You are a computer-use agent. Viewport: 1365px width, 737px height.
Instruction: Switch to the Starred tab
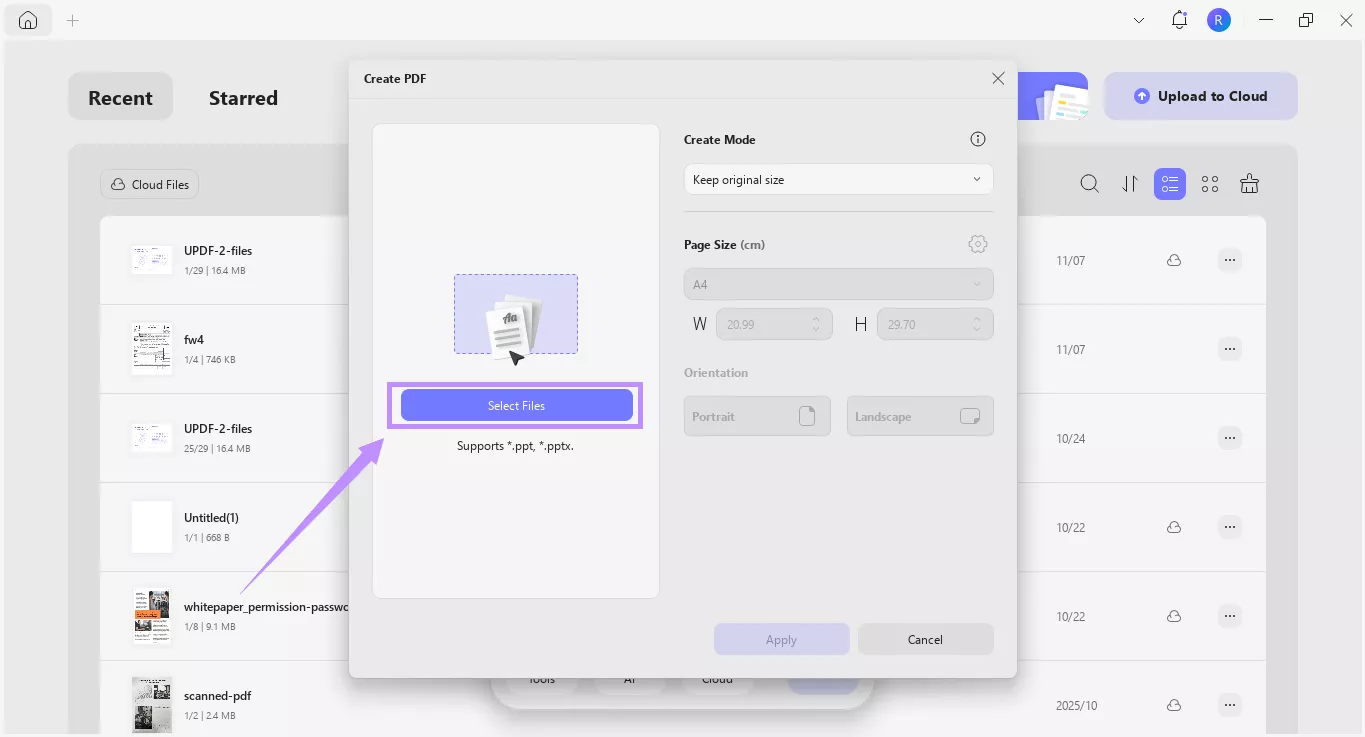[x=242, y=97]
